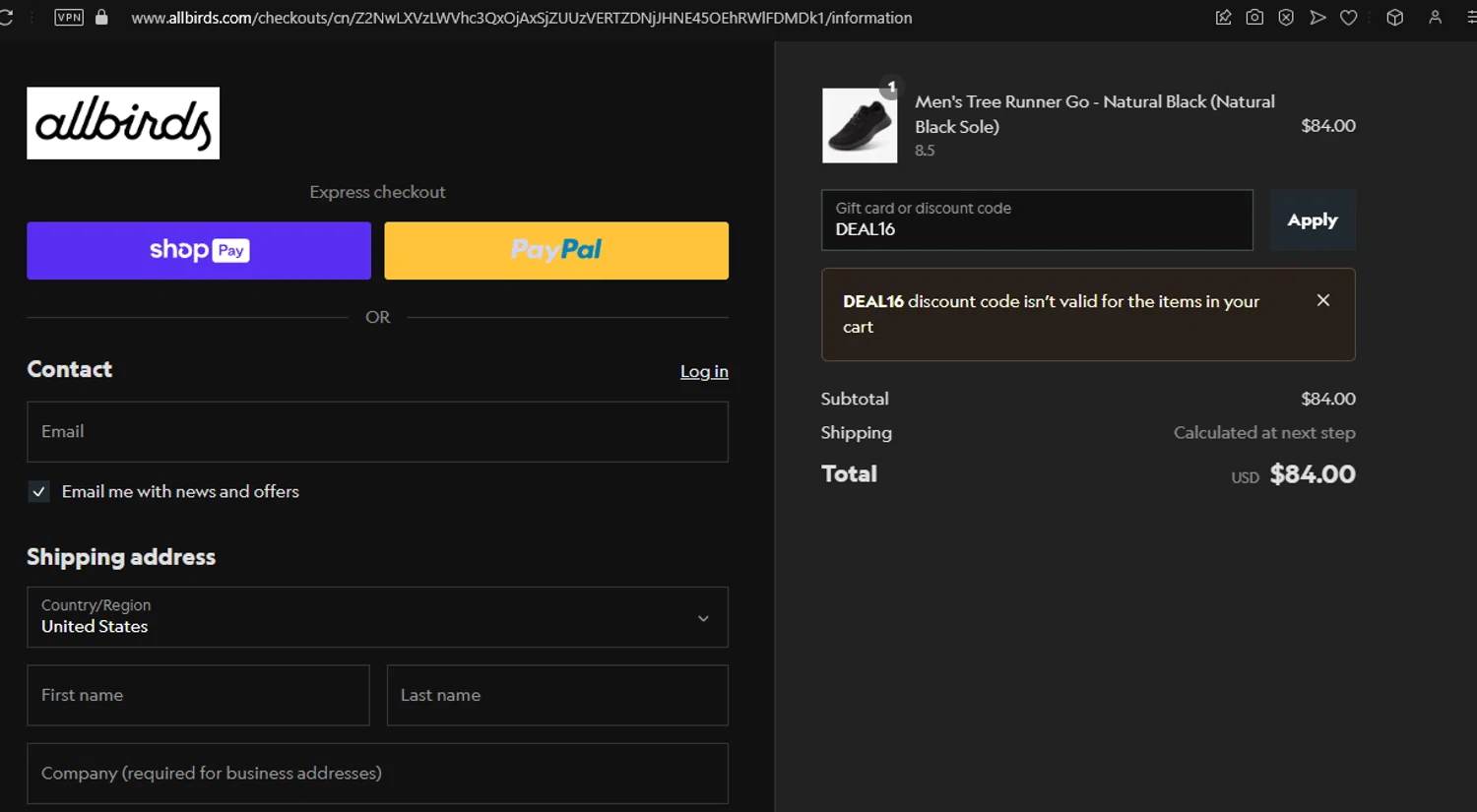Click the total amount $84.00 with USD
Viewport: 1477px width, 812px height.
click(1293, 474)
